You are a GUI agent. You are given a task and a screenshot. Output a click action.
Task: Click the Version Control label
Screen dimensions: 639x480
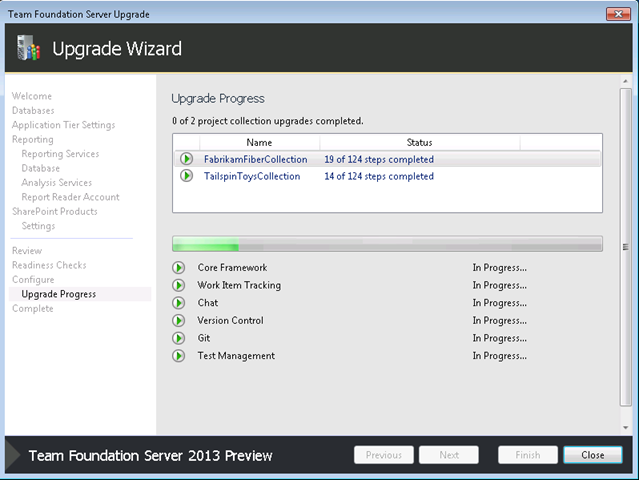click(x=230, y=321)
